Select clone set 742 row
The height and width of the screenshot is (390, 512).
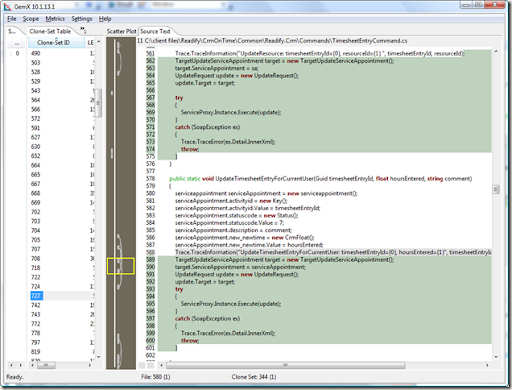pyautogui.click(x=62, y=305)
